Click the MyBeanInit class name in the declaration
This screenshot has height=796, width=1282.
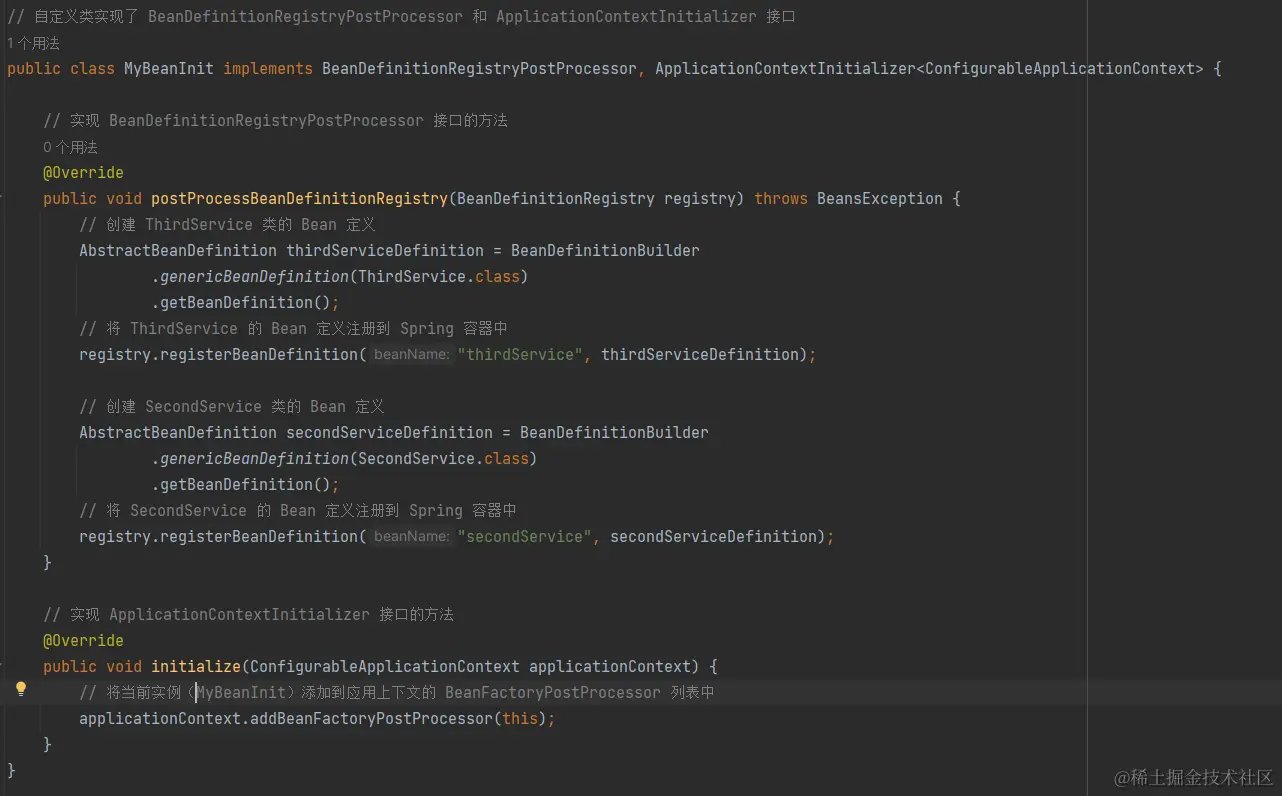coord(169,69)
